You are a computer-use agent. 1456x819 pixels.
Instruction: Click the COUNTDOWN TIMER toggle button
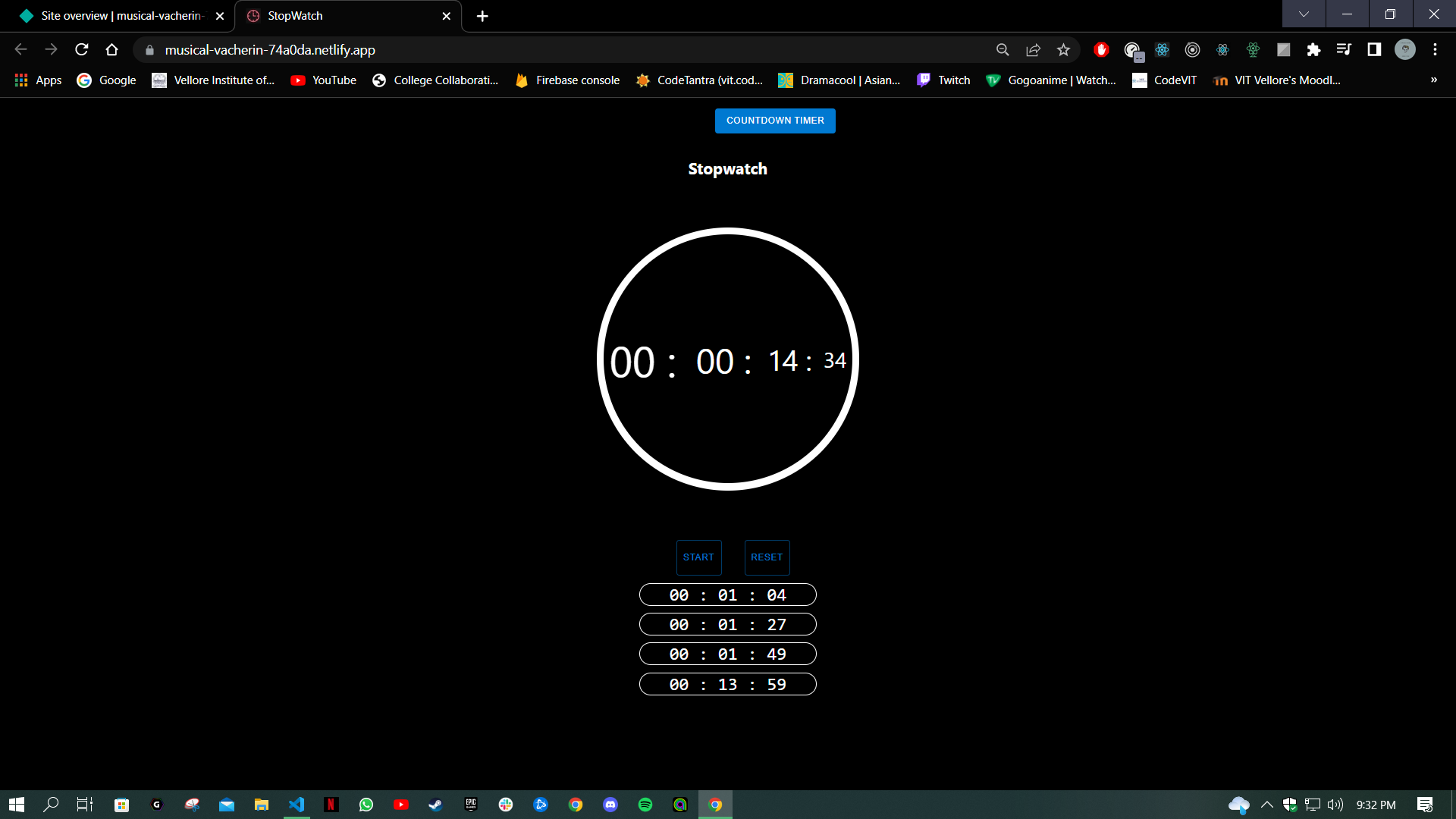774,121
